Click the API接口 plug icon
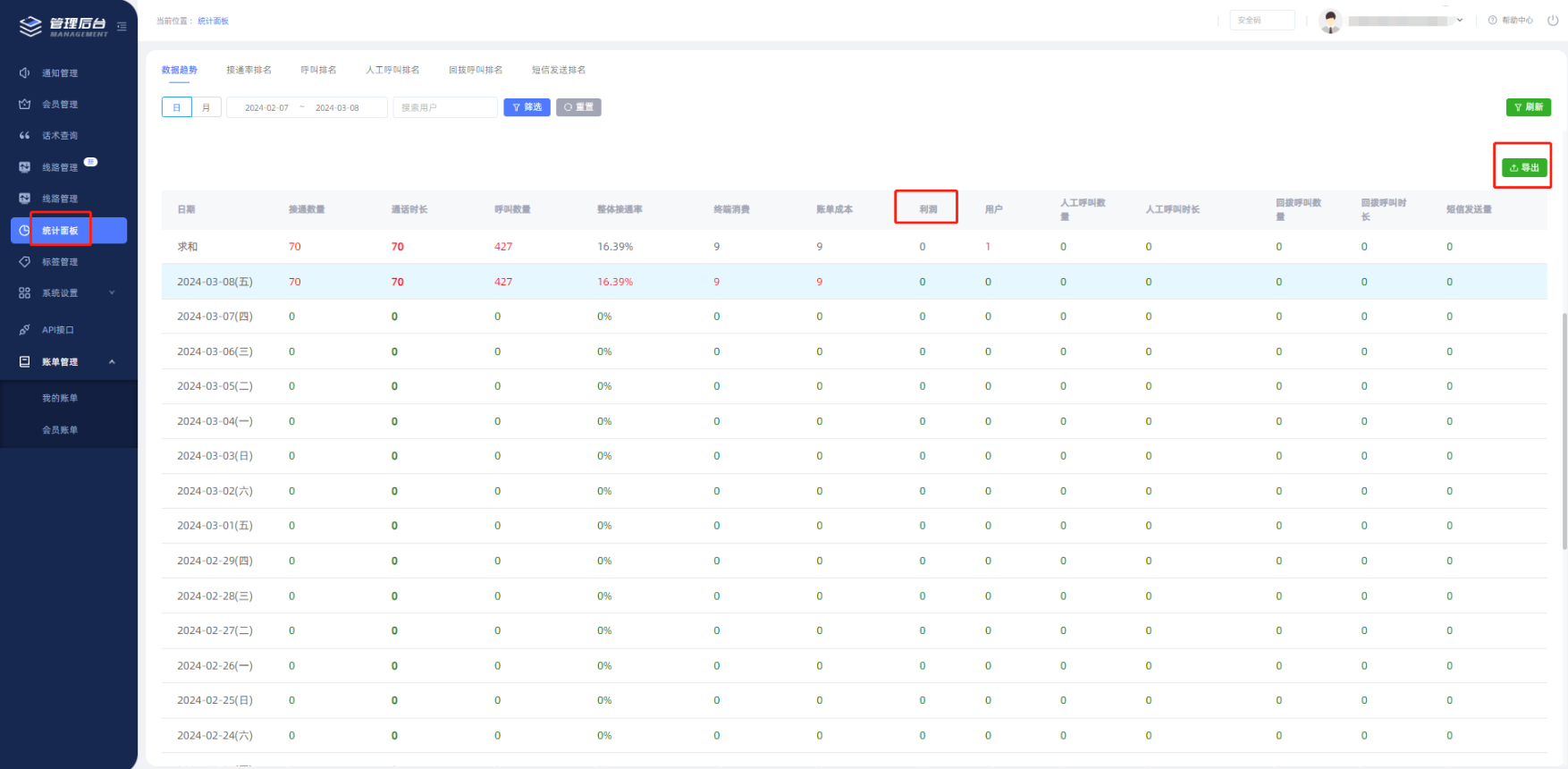The image size is (1568, 769). (25, 330)
